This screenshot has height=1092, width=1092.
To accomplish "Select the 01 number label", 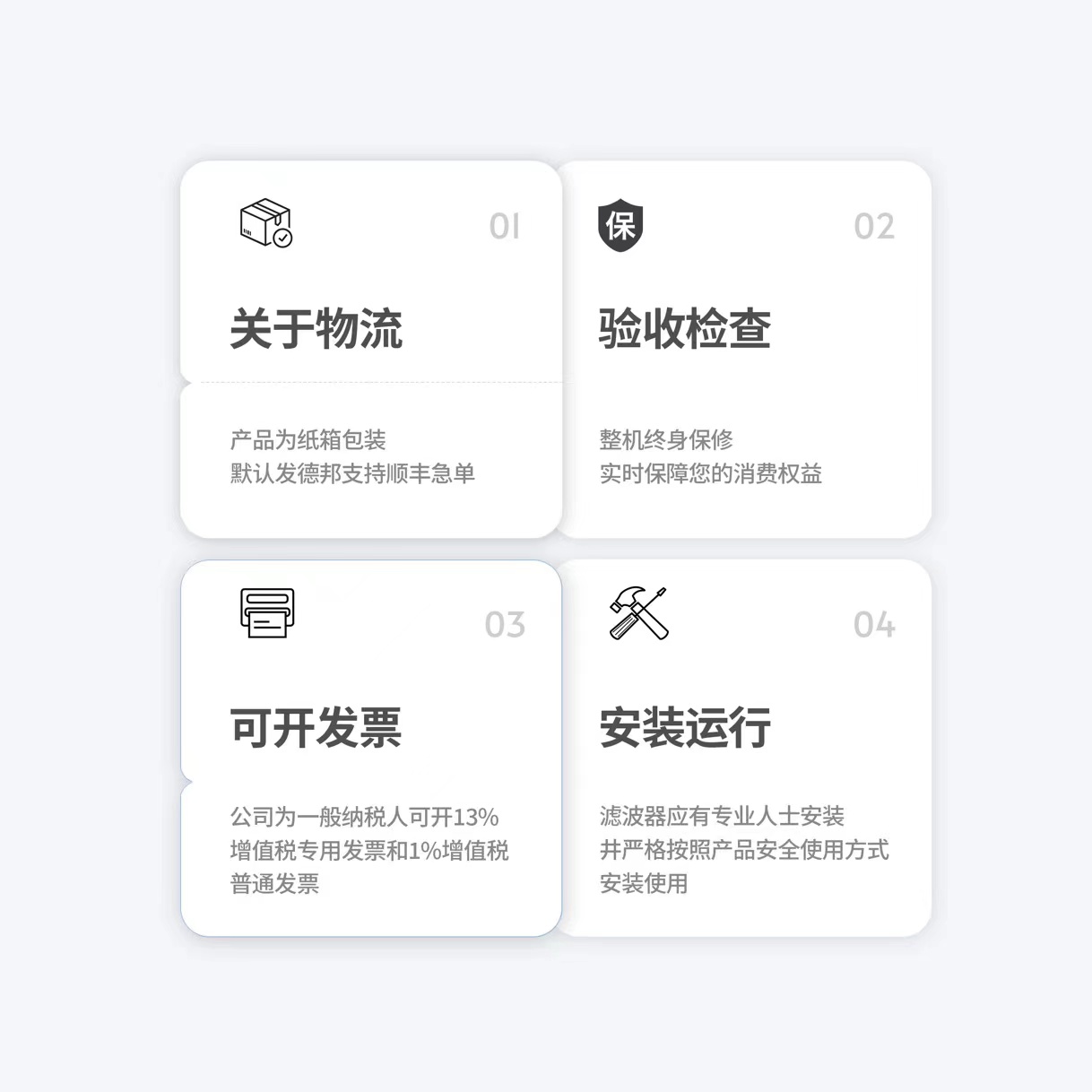I will coord(505,227).
